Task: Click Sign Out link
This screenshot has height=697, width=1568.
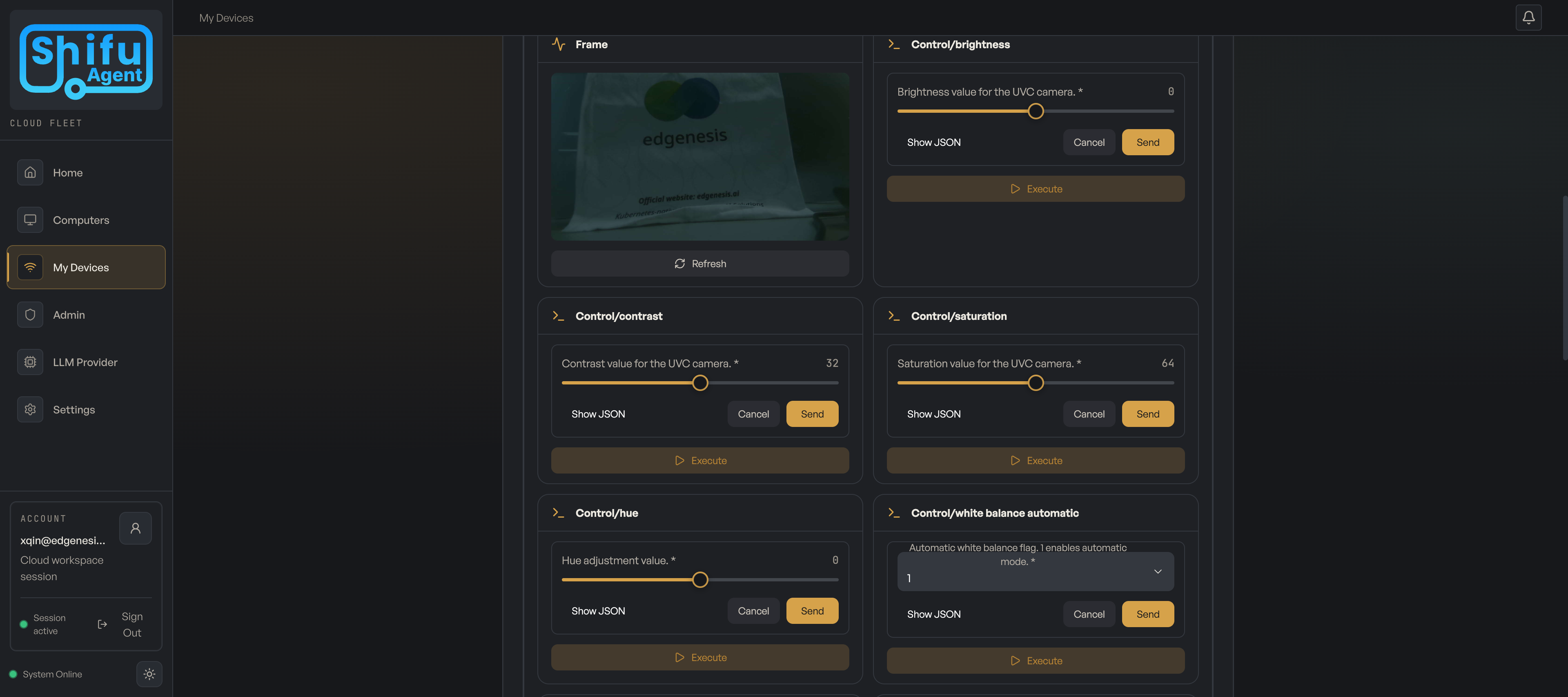Action: (x=131, y=625)
